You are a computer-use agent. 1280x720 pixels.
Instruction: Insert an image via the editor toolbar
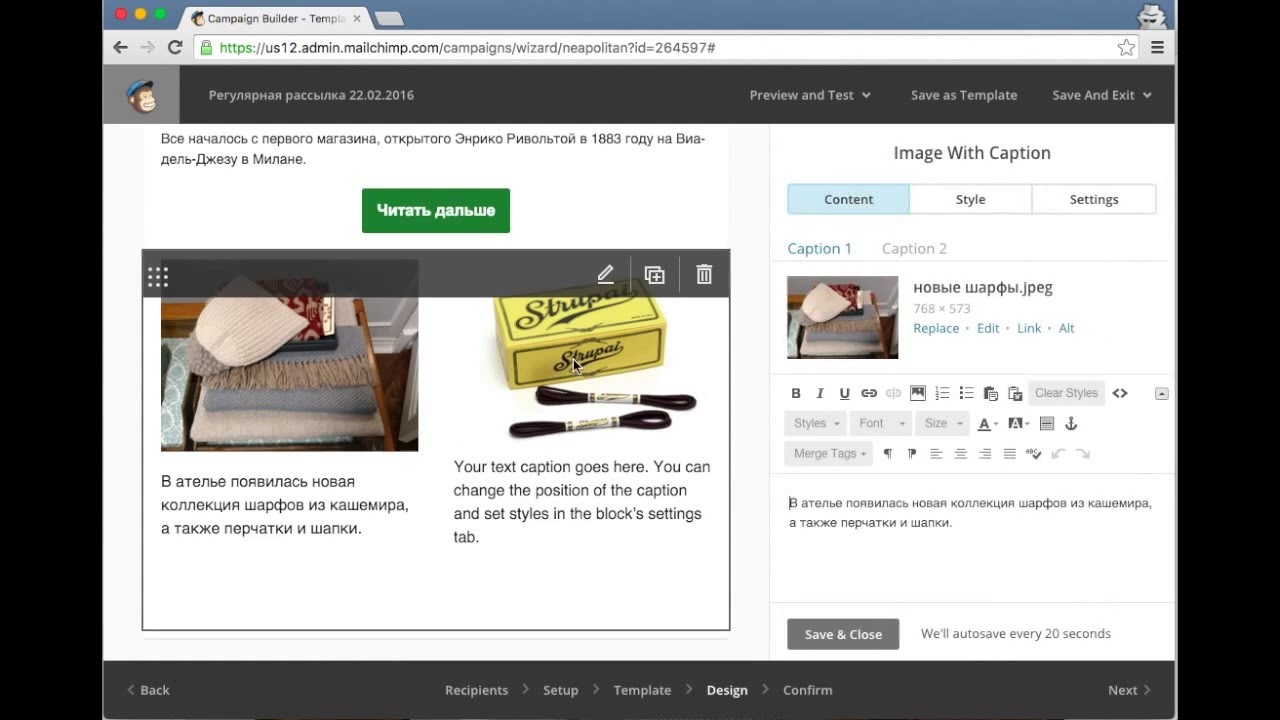pos(918,393)
